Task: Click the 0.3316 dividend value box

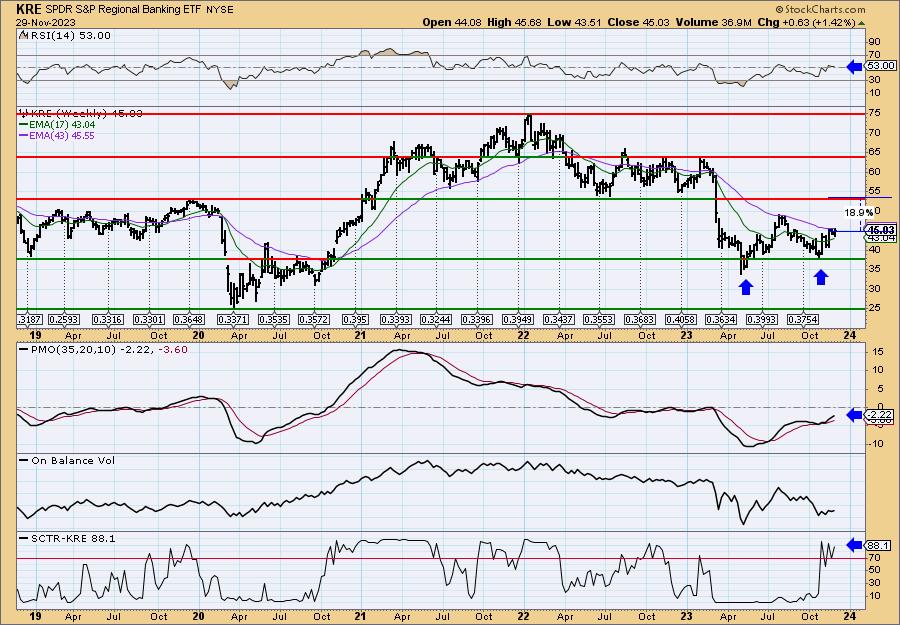Action: (x=107, y=319)
